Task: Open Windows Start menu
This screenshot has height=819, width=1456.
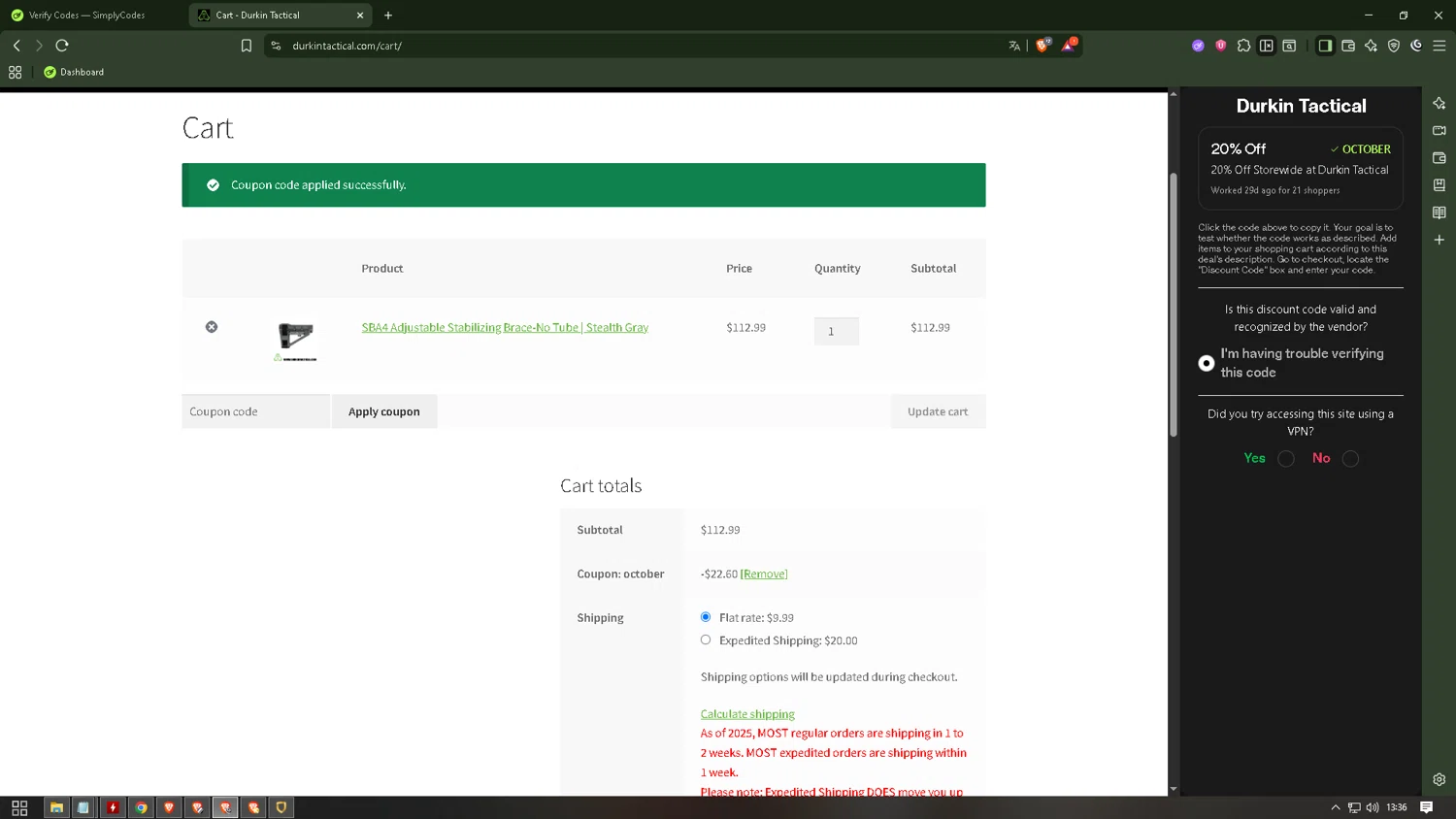Action: click(19, 807)
